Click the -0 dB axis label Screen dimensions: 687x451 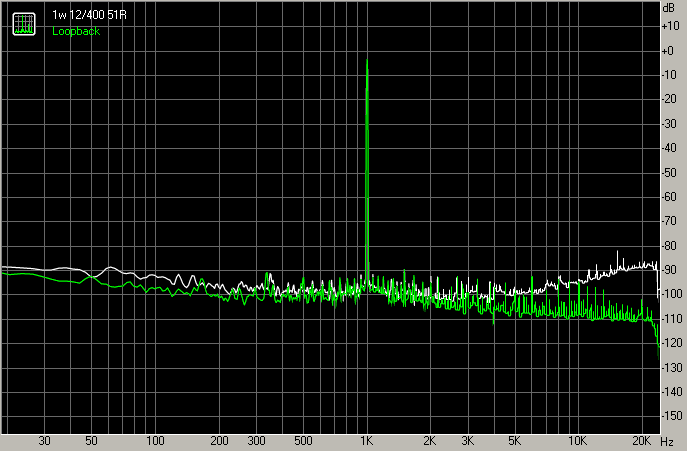tap(669, 49)
